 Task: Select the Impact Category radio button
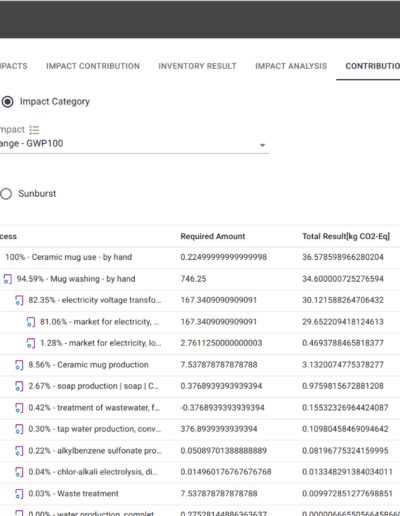(7, 102)
